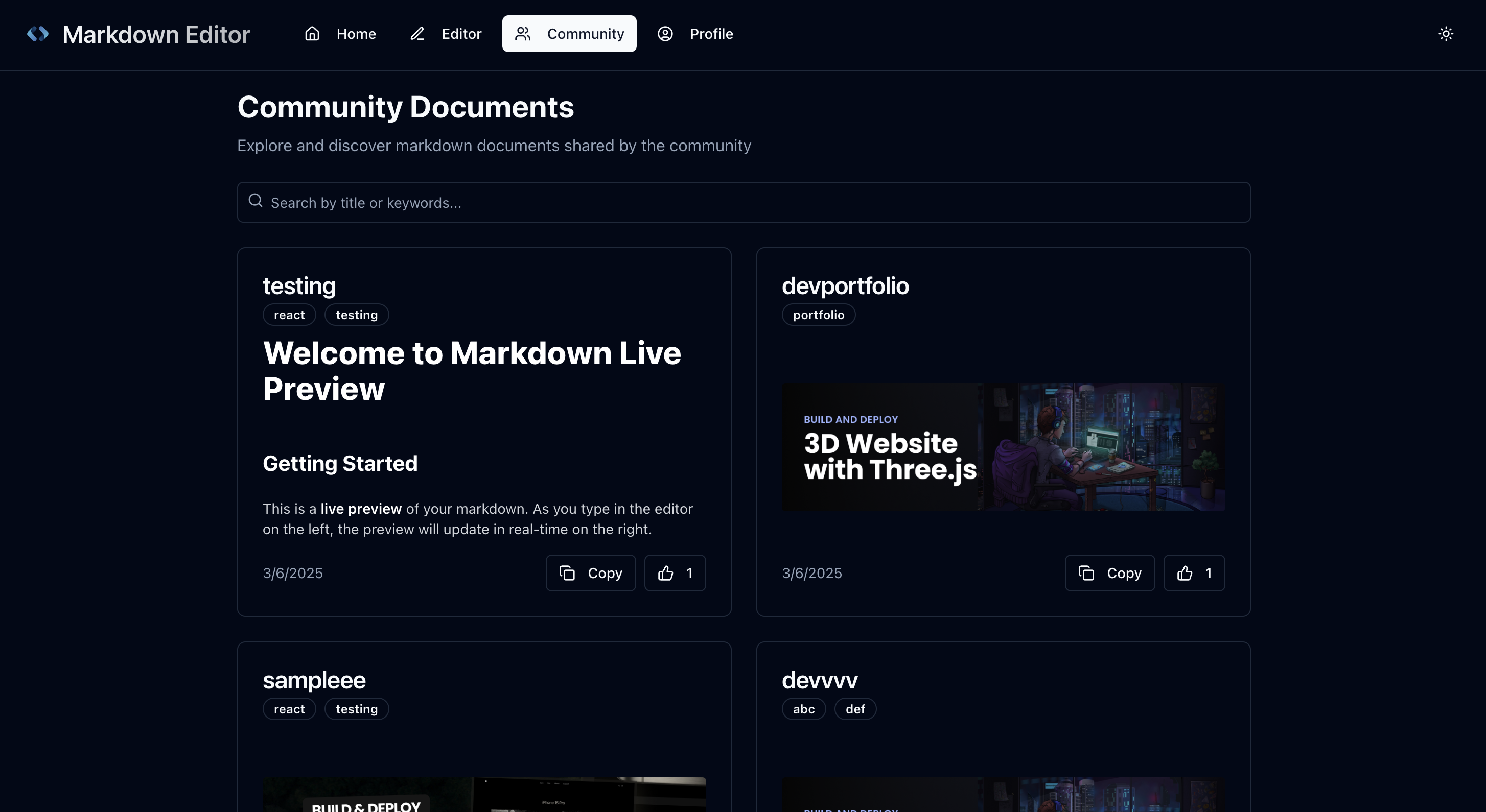This screenshot has height=812, width=1486.
Task: Click like count 1 on devportfolio card
Action: tap(1209, 573)
